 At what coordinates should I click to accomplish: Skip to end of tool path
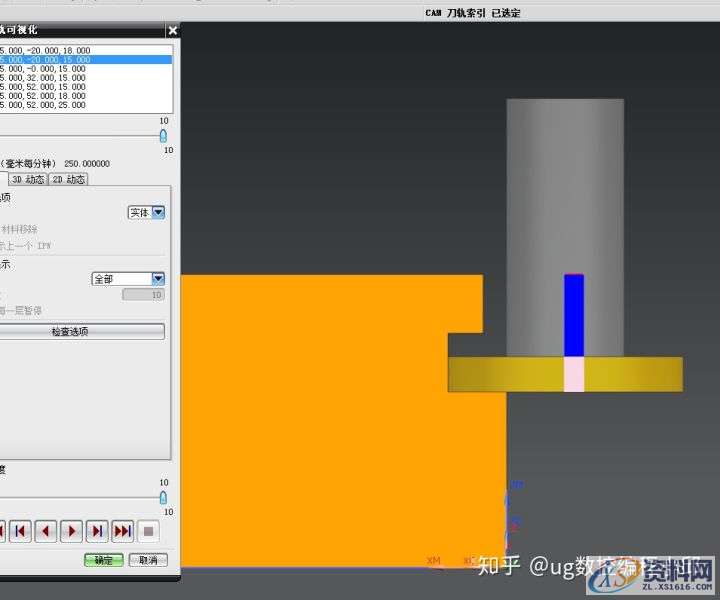pyautogui.click(x=122, y=531)
